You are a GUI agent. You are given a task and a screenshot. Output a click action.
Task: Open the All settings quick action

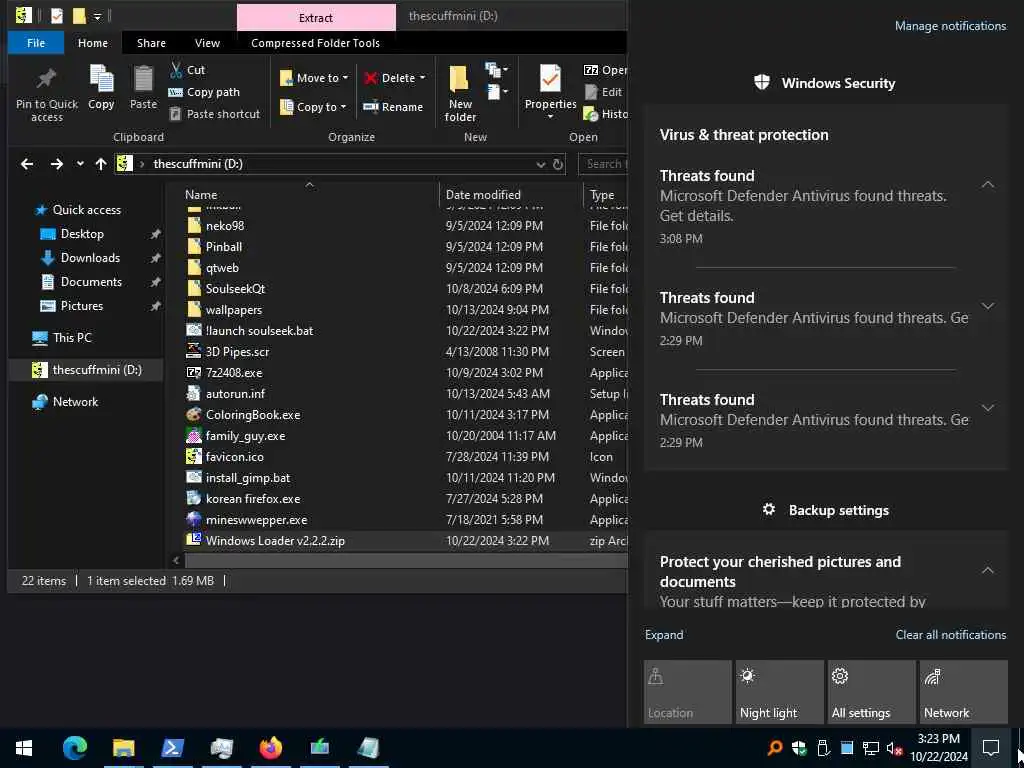[x=872, y=692]
